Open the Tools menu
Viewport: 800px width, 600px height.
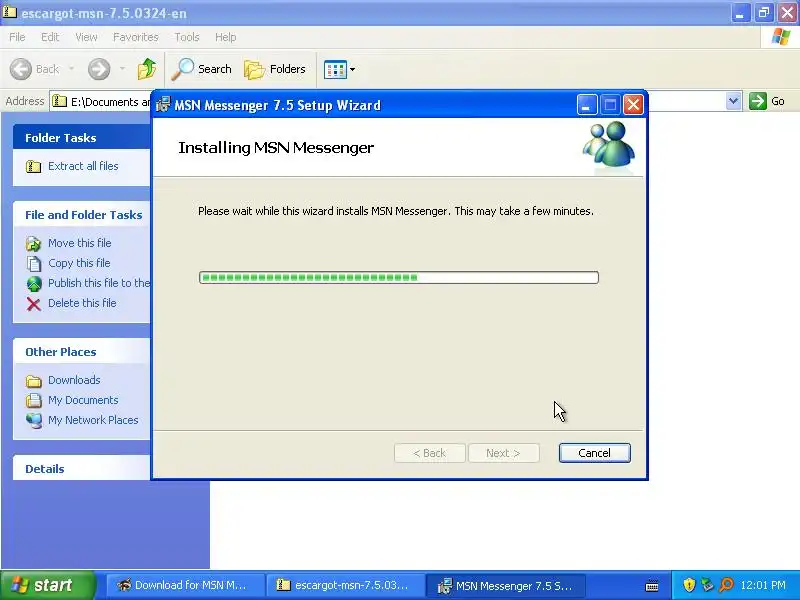[187, 37]
